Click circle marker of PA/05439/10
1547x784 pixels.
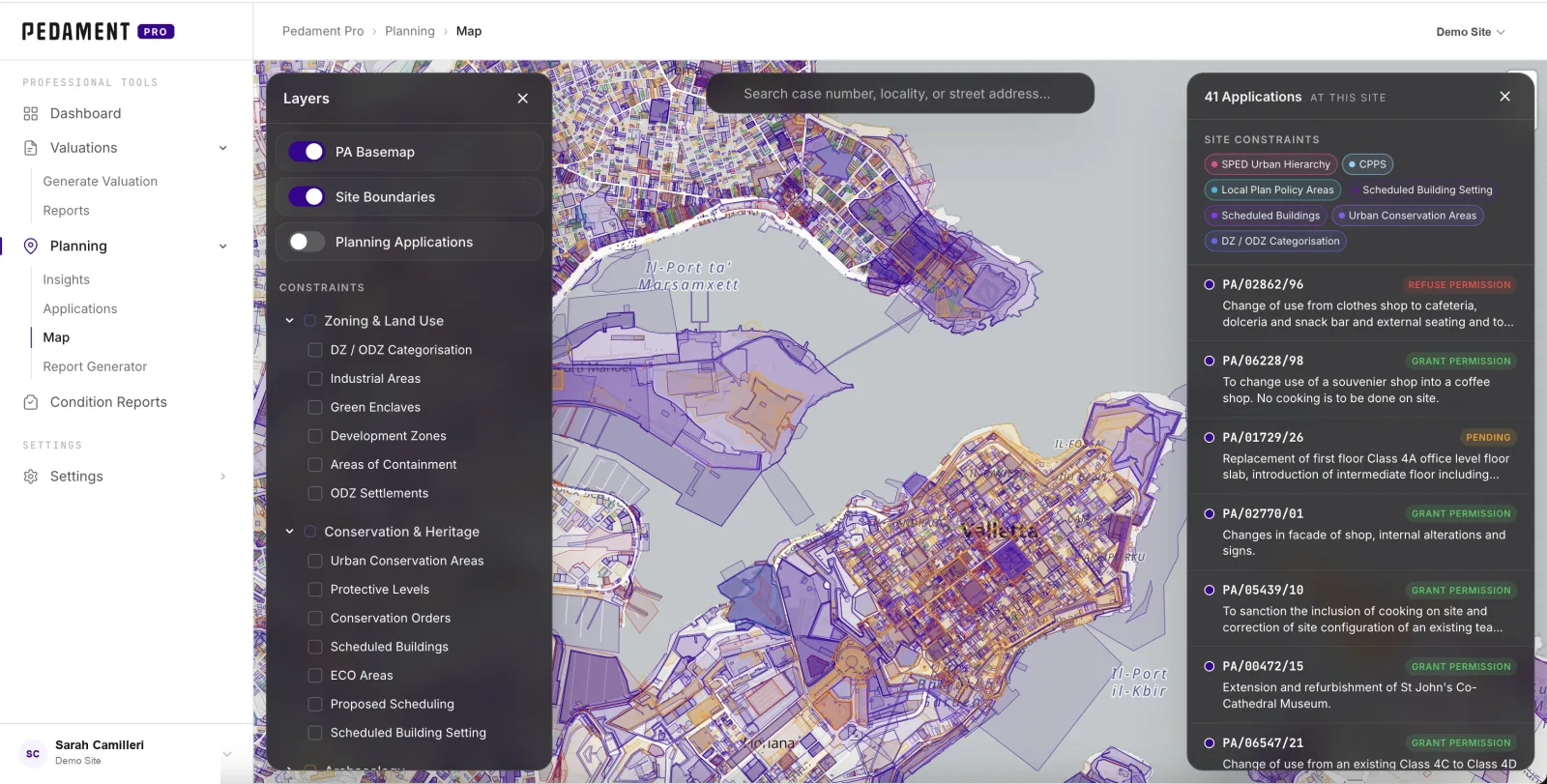coord(1209,590)
